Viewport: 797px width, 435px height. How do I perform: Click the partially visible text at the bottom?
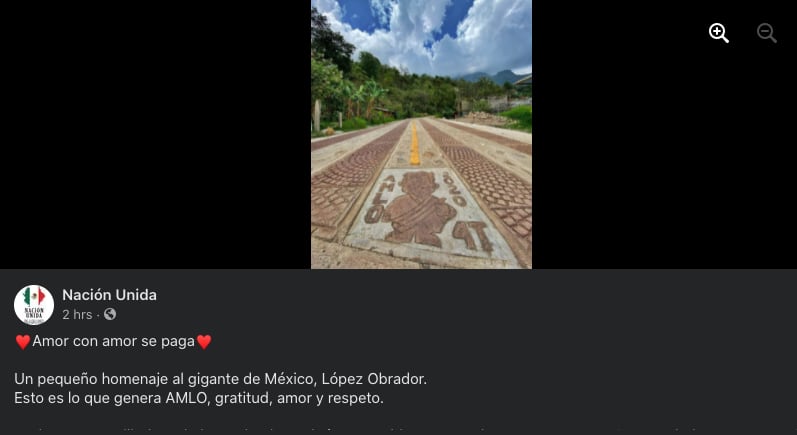coord(356,432)
